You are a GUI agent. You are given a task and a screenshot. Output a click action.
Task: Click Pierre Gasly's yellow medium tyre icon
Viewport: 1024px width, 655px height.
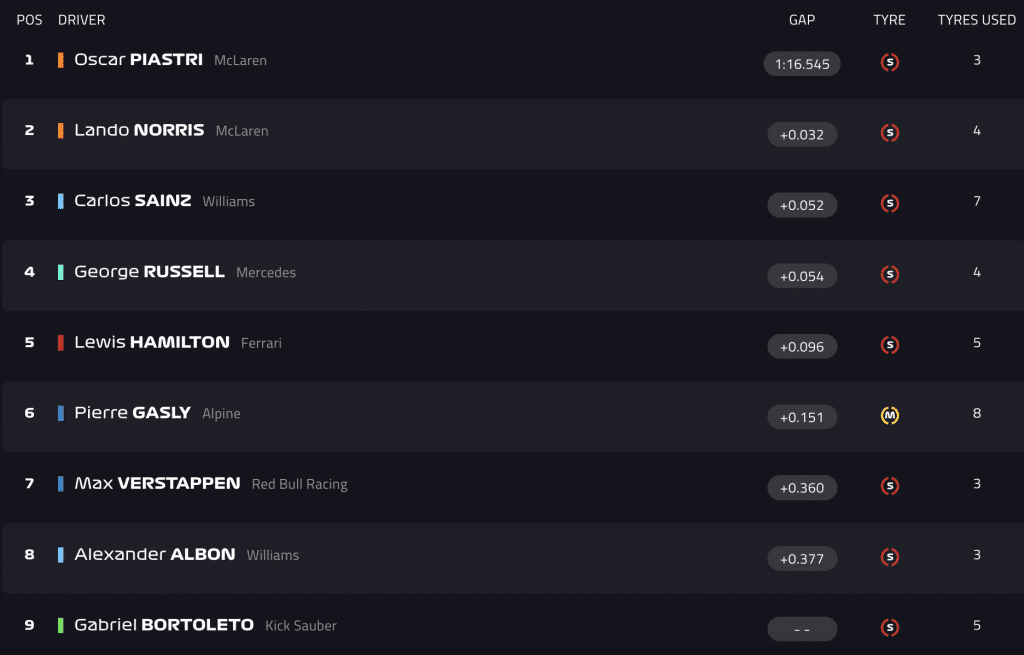tap(889, 415)
